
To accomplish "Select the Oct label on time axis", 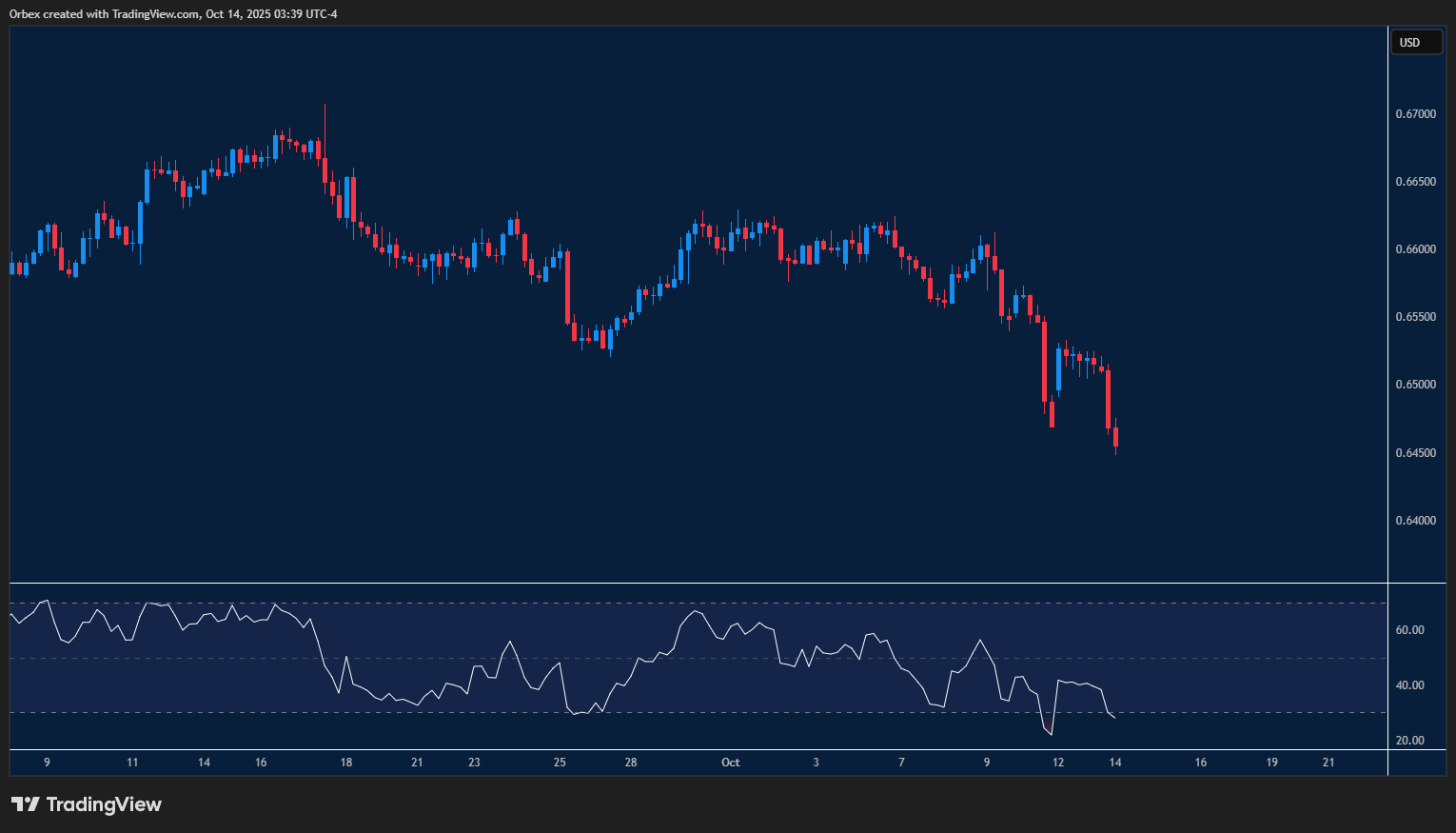I will click(x=730, y=763).
